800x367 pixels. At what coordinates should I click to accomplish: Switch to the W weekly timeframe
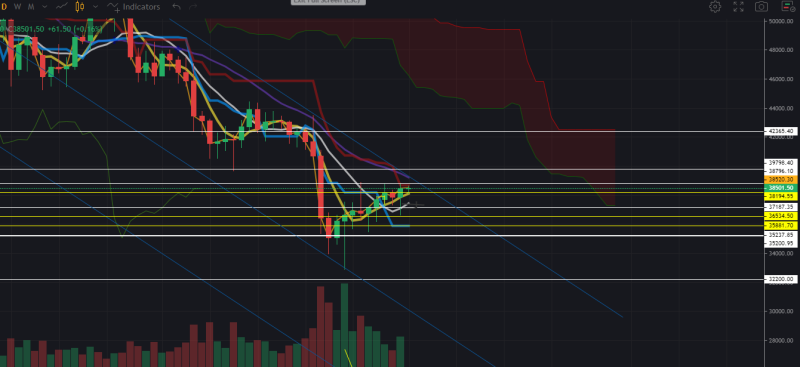tap(18, 7)
